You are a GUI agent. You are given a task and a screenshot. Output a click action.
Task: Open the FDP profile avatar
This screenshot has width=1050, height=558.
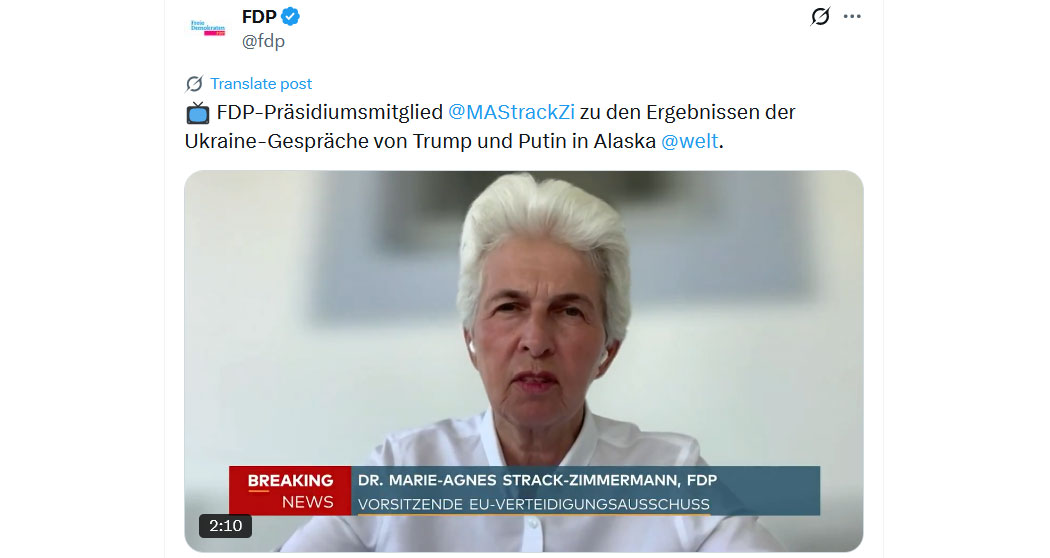(208, 28)
